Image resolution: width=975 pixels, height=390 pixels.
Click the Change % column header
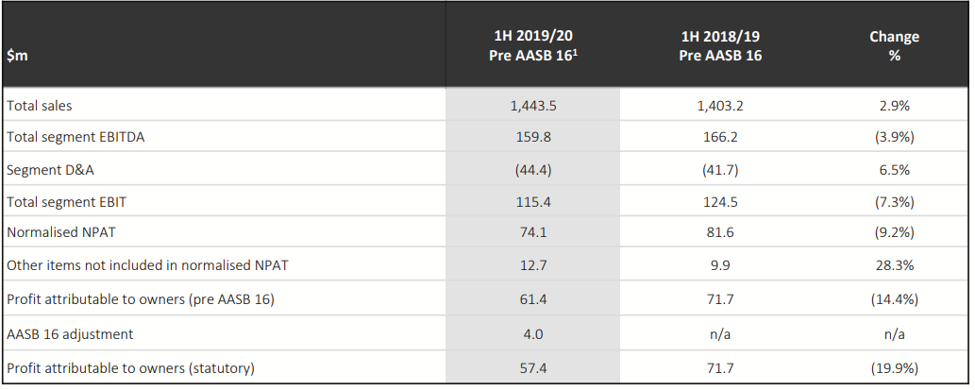click(894, 46)
